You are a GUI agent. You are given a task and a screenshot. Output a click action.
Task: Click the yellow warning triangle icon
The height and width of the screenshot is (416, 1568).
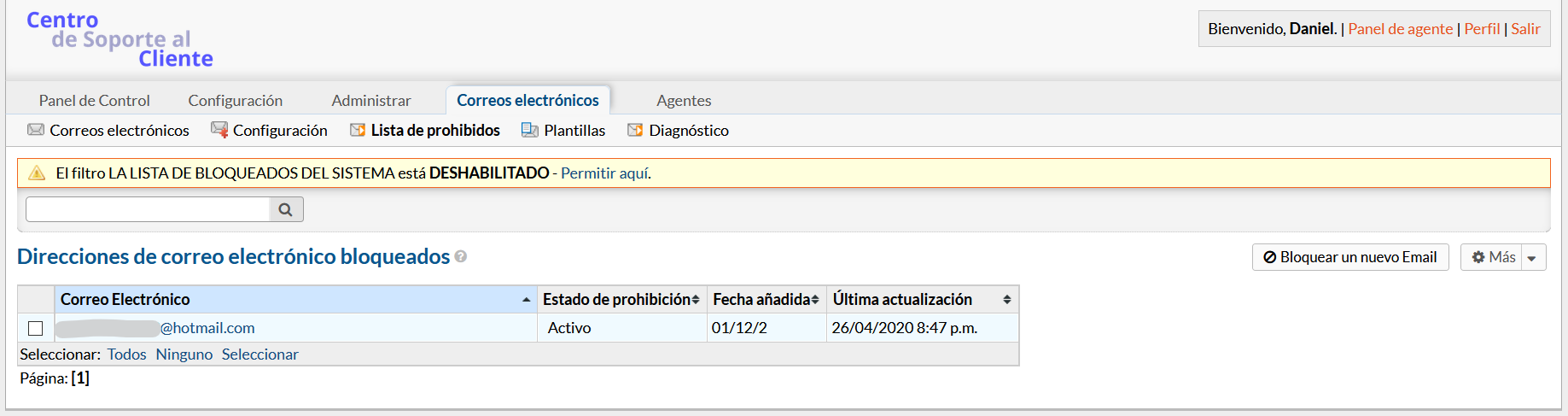[37, 173]
